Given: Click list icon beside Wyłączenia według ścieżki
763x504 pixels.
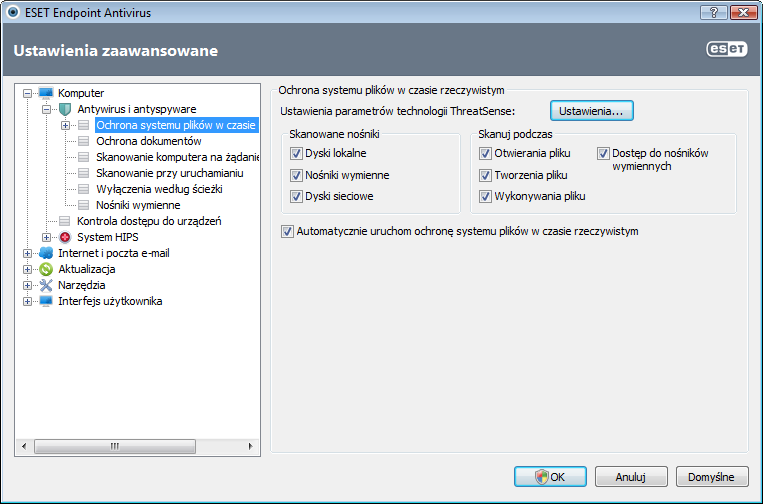Looking at the screenshot, I should pos(84,189).
